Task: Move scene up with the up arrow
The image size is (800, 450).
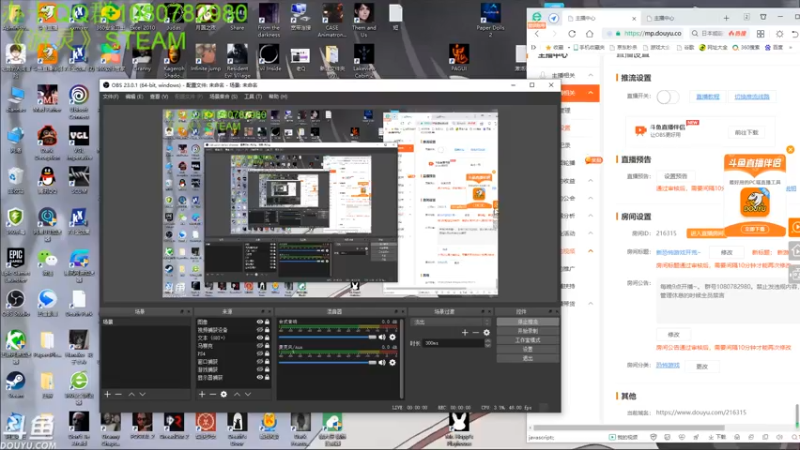Action: pos(131,394)
